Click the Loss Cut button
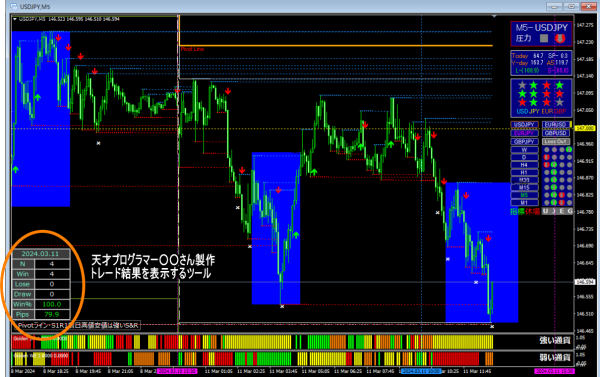Viewport: 600px width, 377px height. 556,142
